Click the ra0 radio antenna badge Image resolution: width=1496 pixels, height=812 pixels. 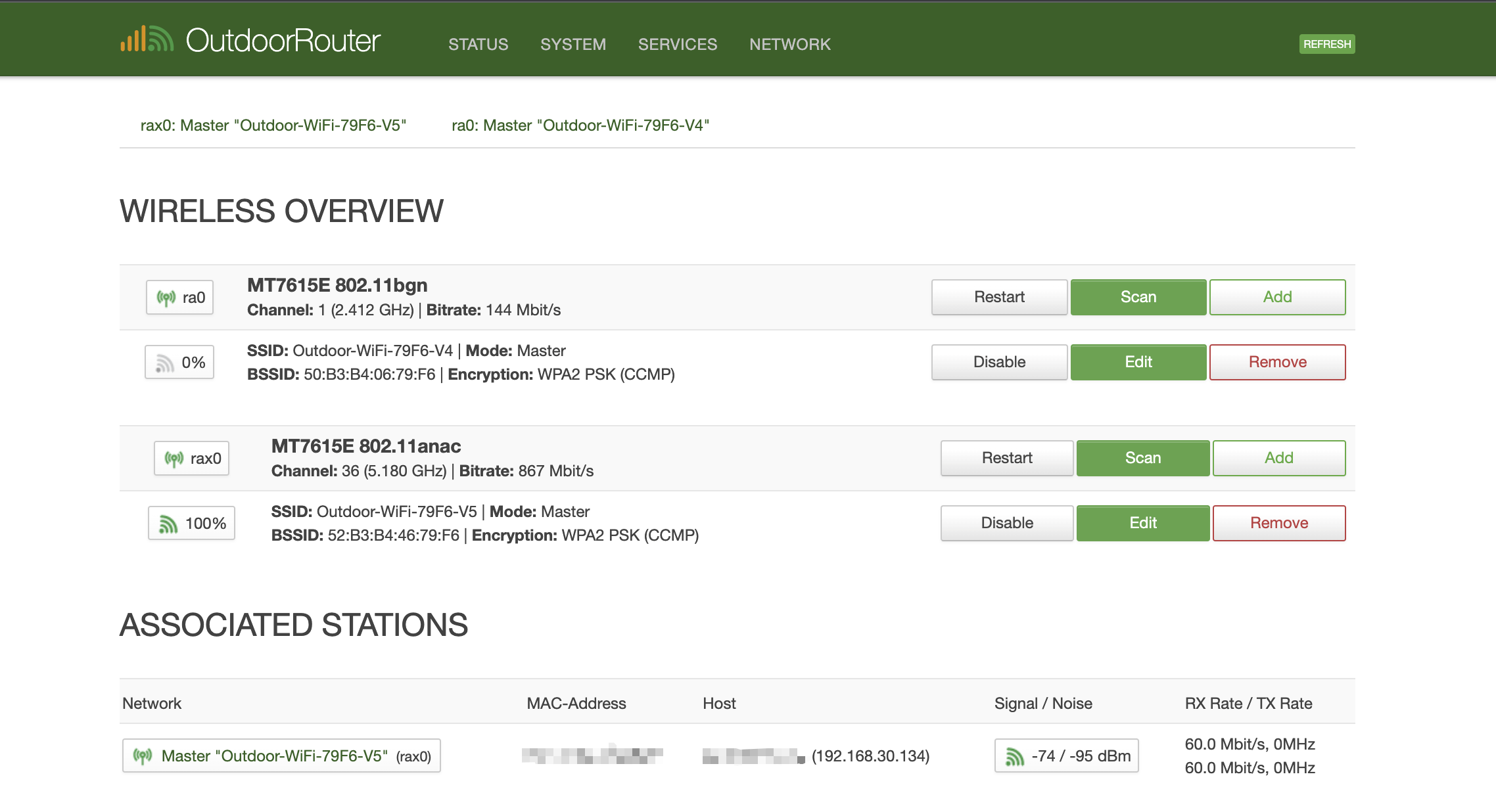pos(180,298)
